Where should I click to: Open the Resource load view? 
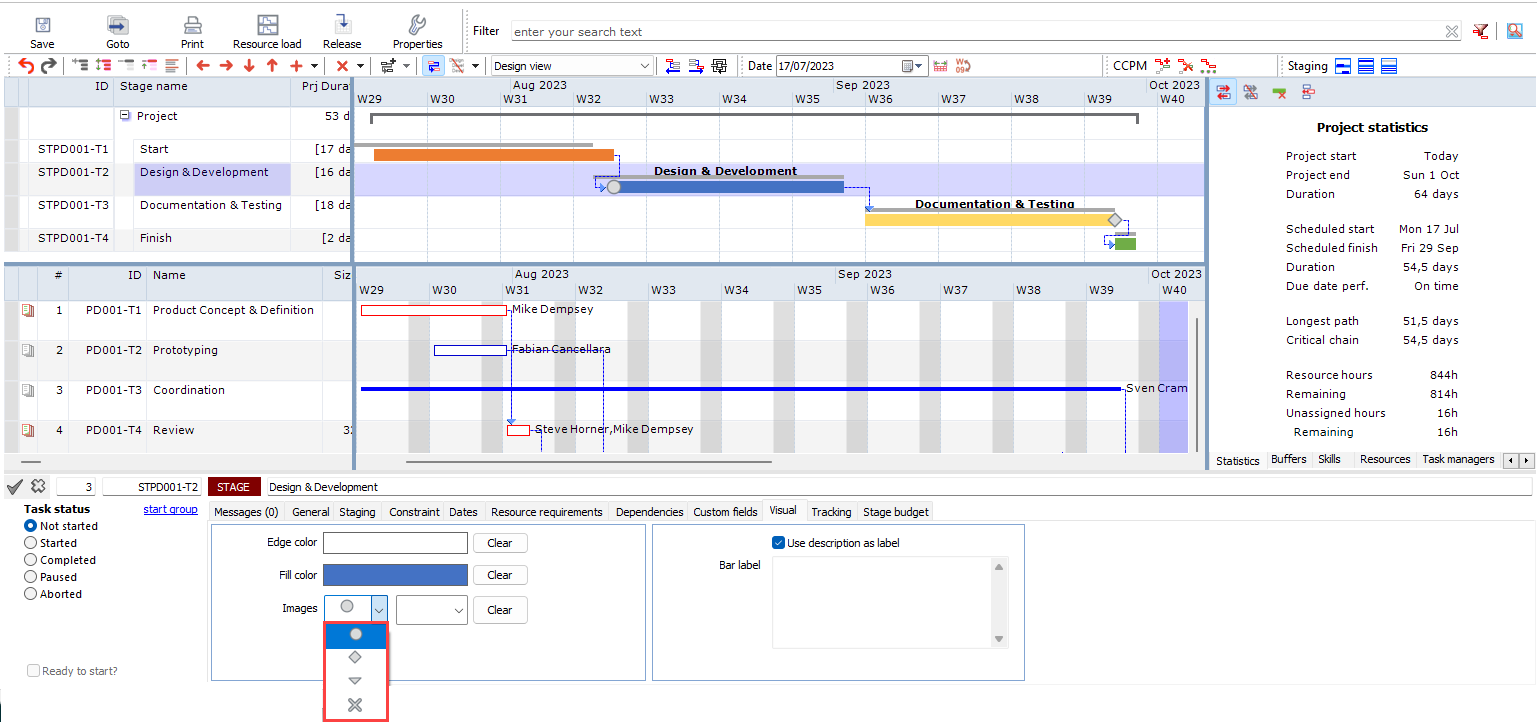click(x=267, y=25)
